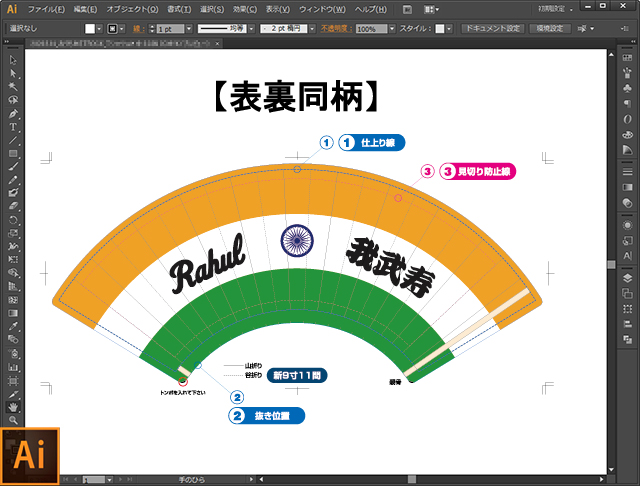Open the Character panel
The image size is (640, 486).
[627, 256]
